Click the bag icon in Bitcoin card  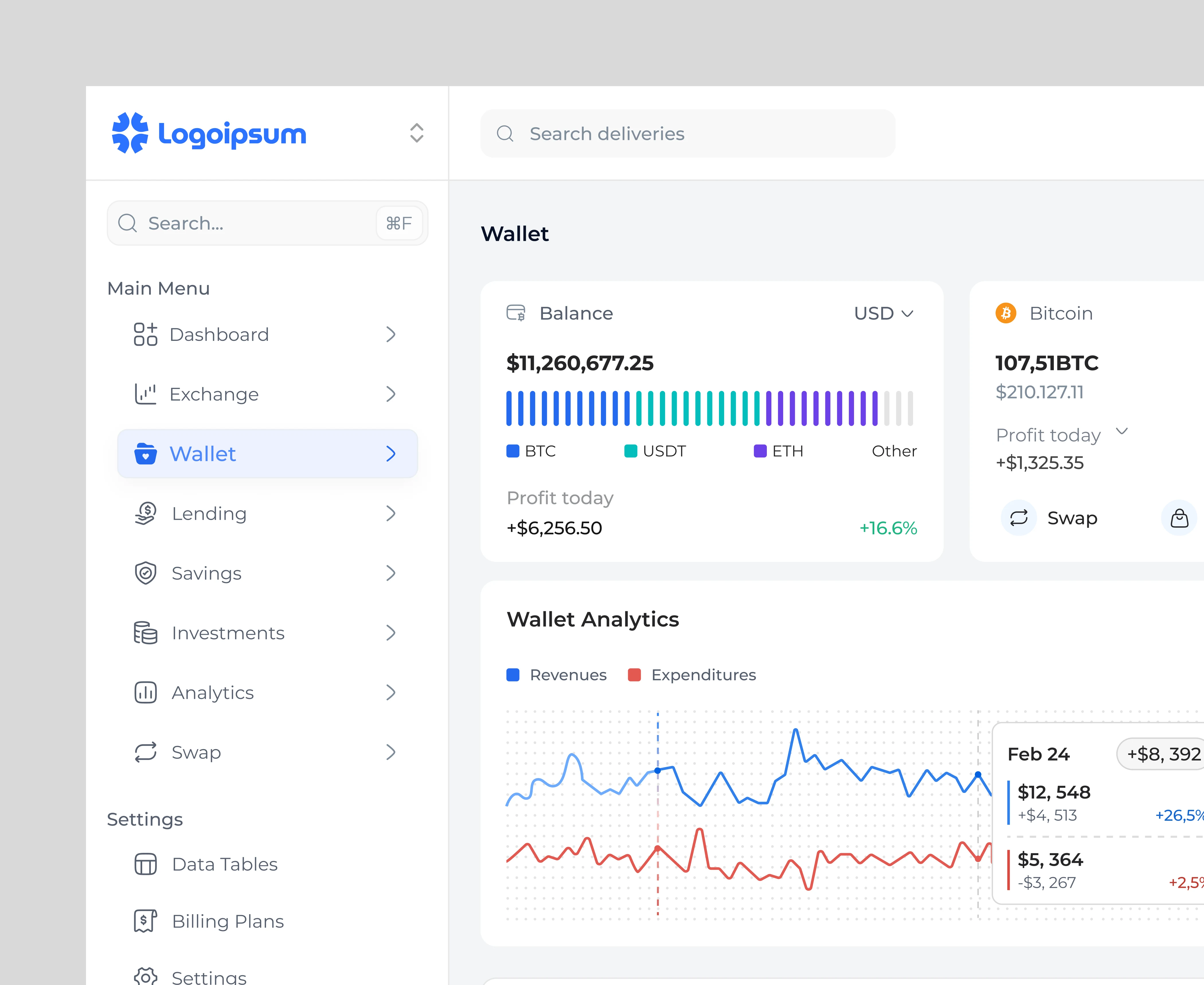pyautogui.click(x=1180, y=517)
